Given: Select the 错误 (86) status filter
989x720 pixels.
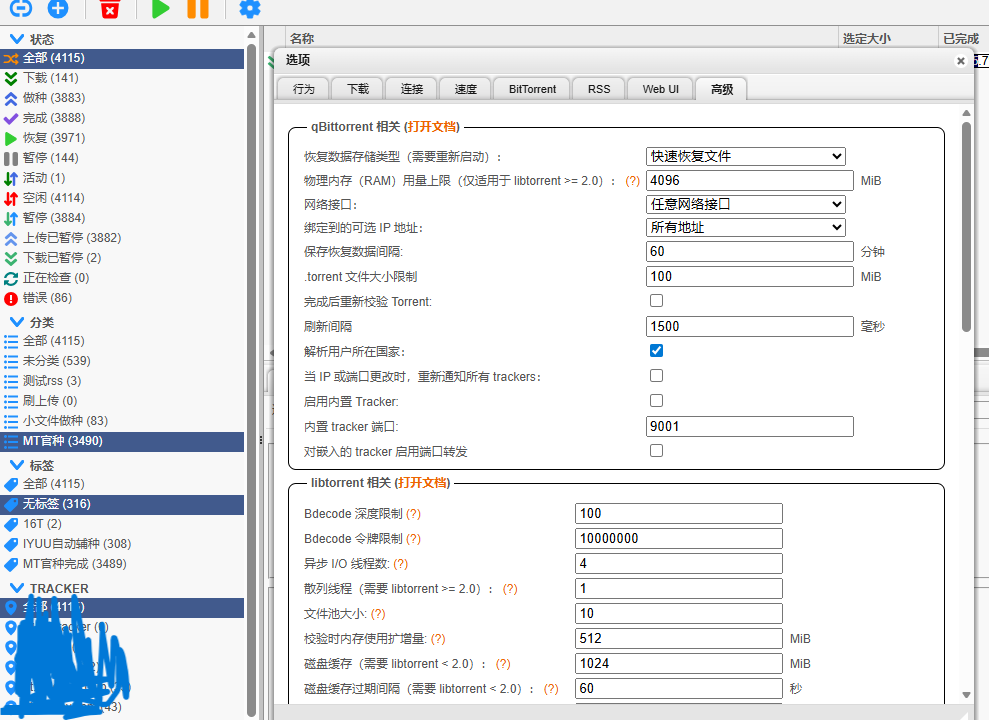Looking at the screenshot, I should click(x=43, y=298).
